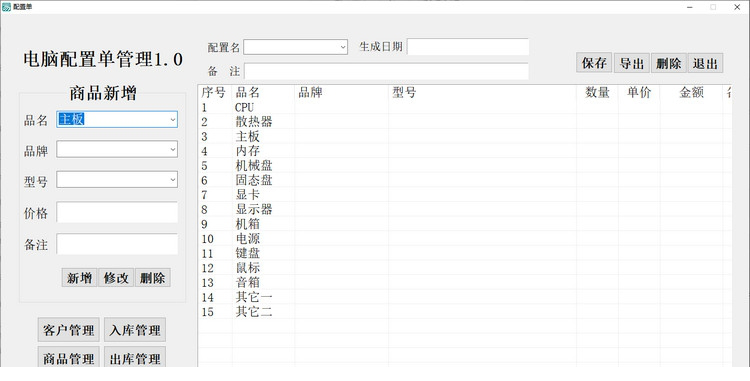Click the 退出 button
The height and width of the screenshot is (381, 750).
click(x=706, y=63)
